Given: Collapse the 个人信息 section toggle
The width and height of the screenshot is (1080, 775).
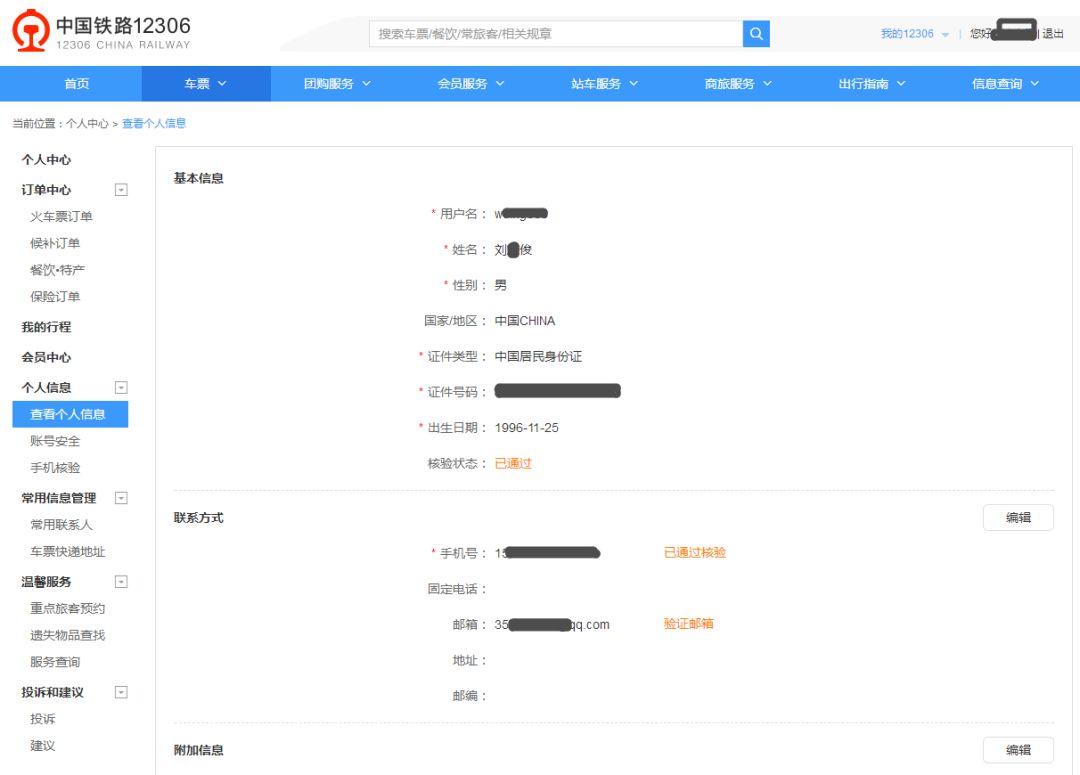Looking at the screenshot, I should tap(121, 387).
